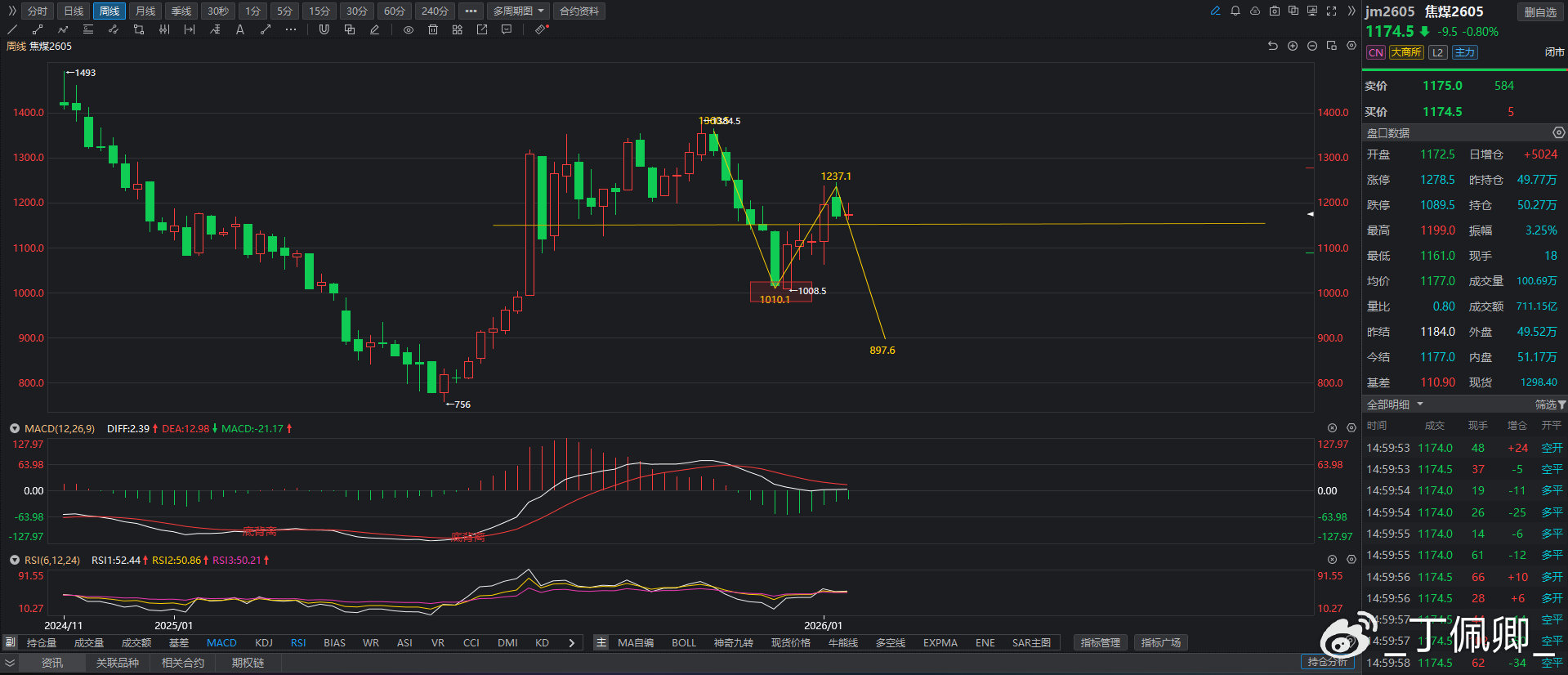This screenshot has width=1568, height=675.
Task: Enter fullscreen chart mode
Action: (x=1332, y=11)
